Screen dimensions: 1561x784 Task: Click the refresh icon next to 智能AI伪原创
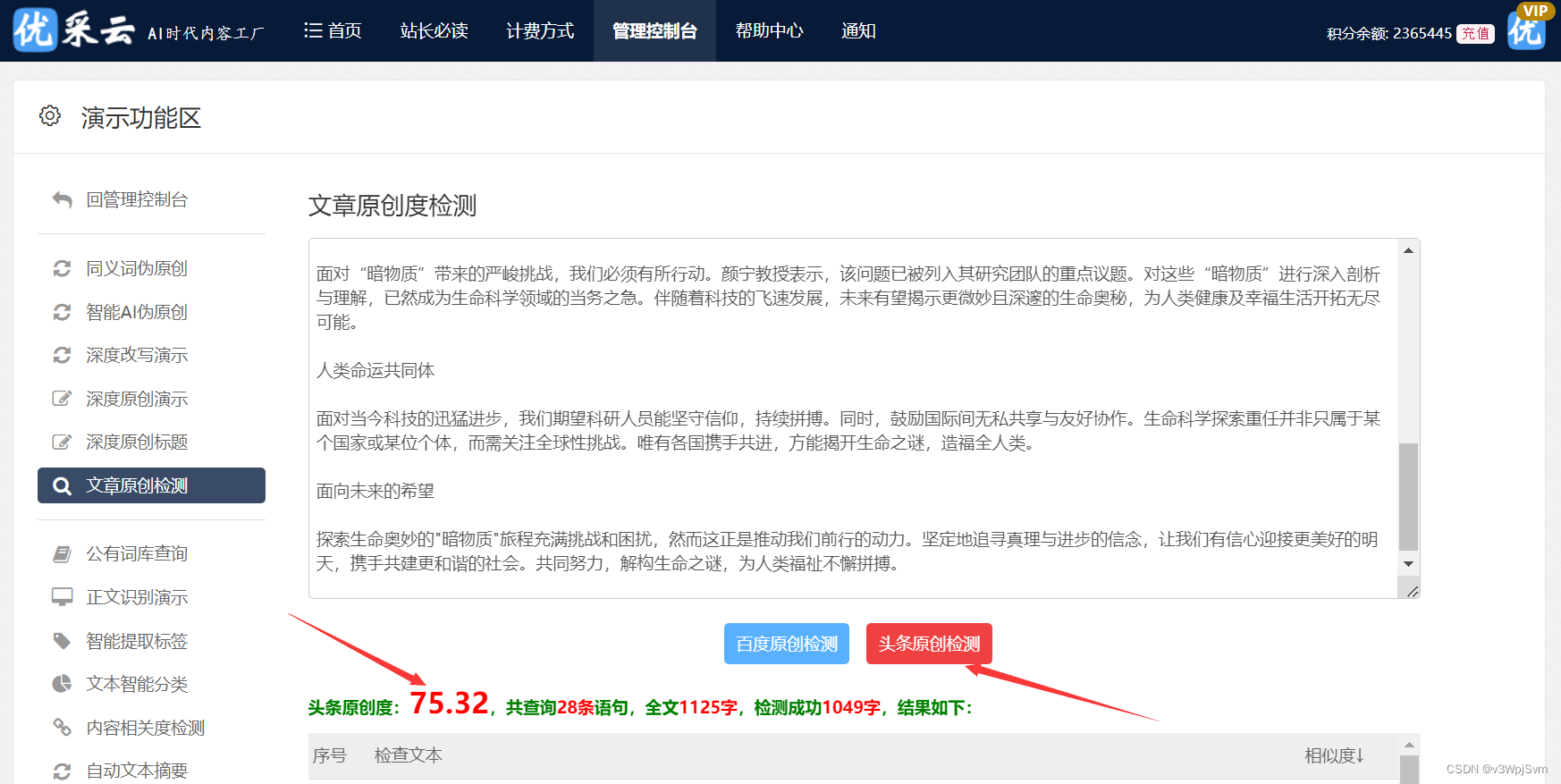point(62,312)
